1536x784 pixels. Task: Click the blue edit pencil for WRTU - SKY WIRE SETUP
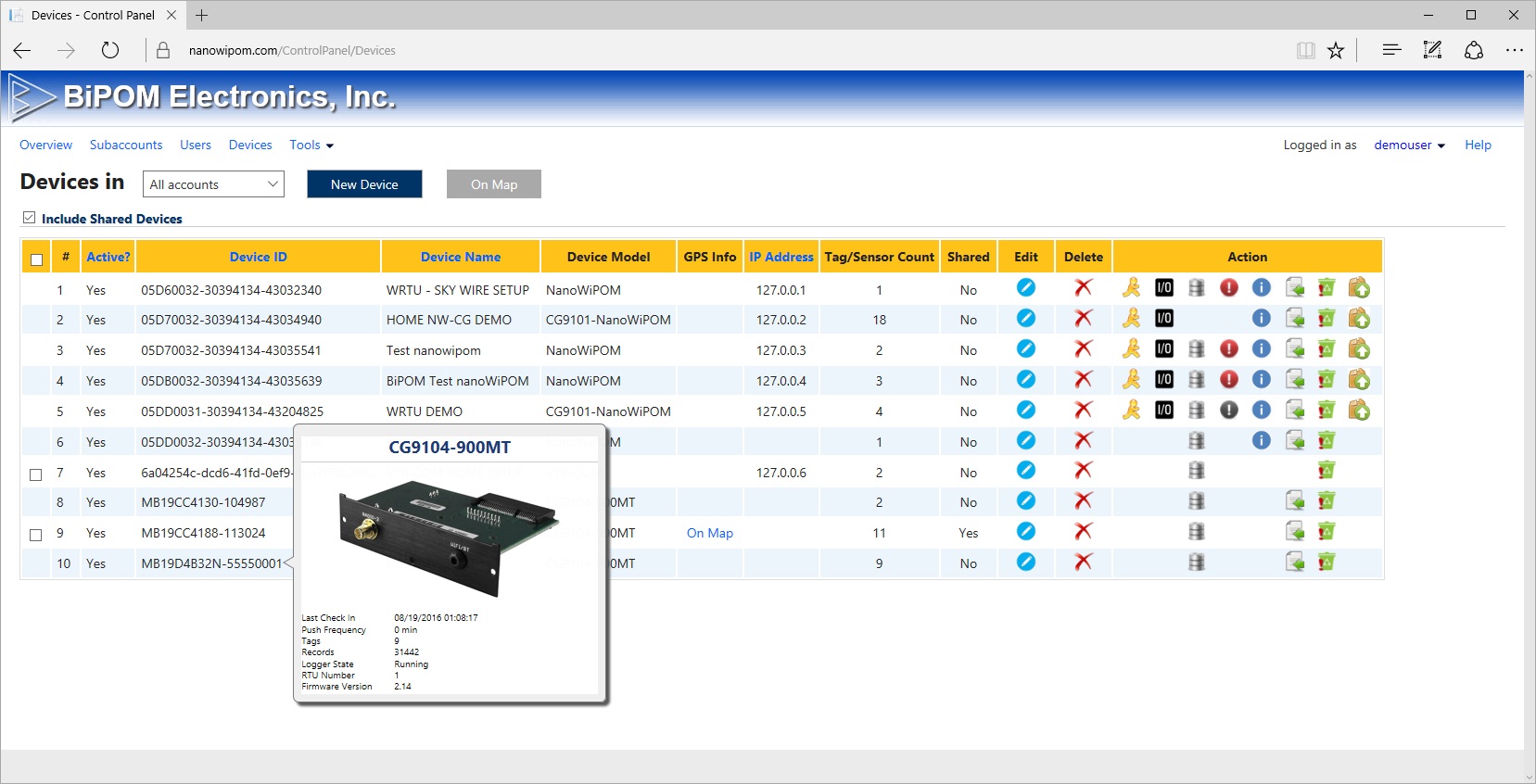(1026, 288)
